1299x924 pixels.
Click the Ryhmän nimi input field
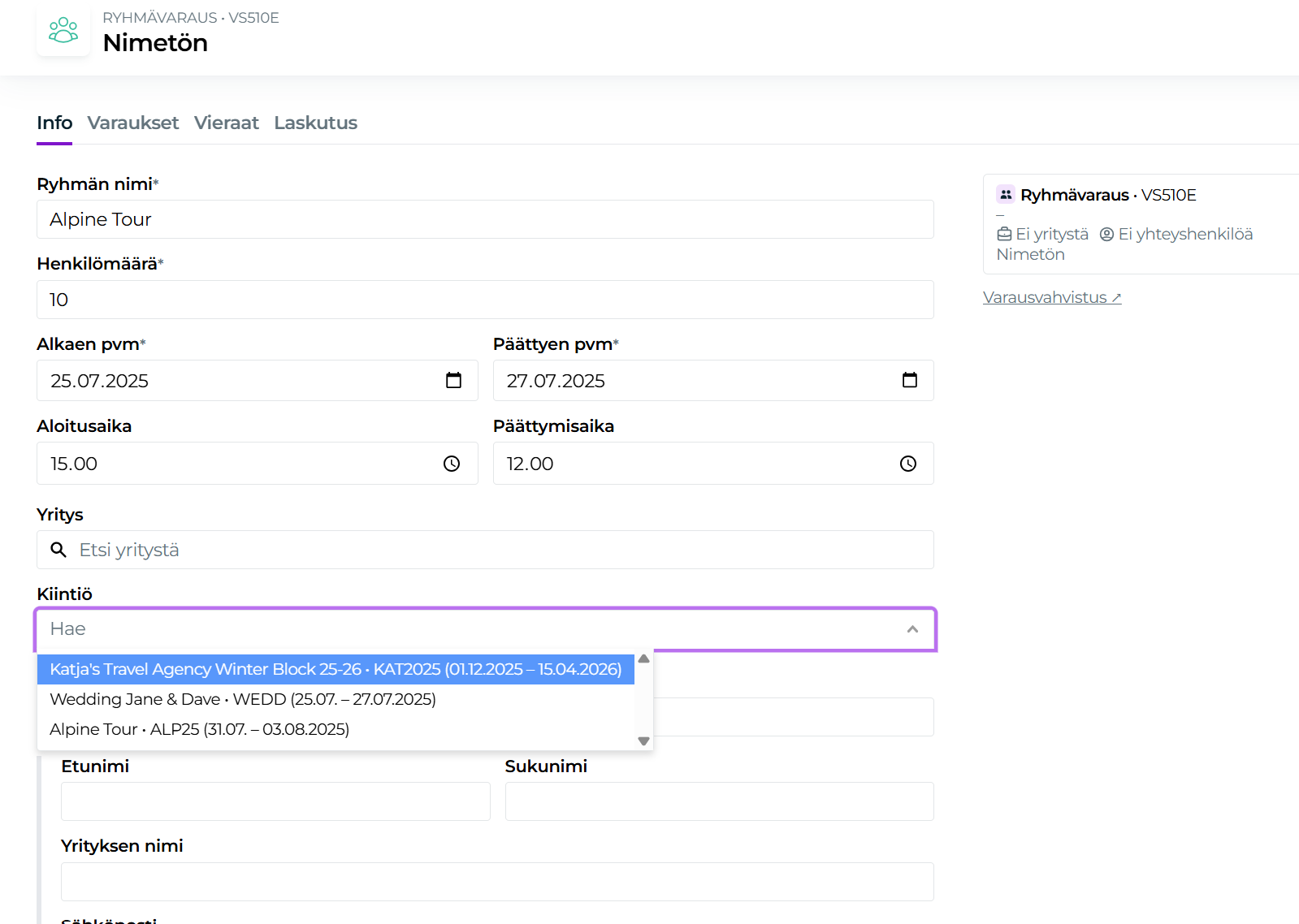coord(485,219)
